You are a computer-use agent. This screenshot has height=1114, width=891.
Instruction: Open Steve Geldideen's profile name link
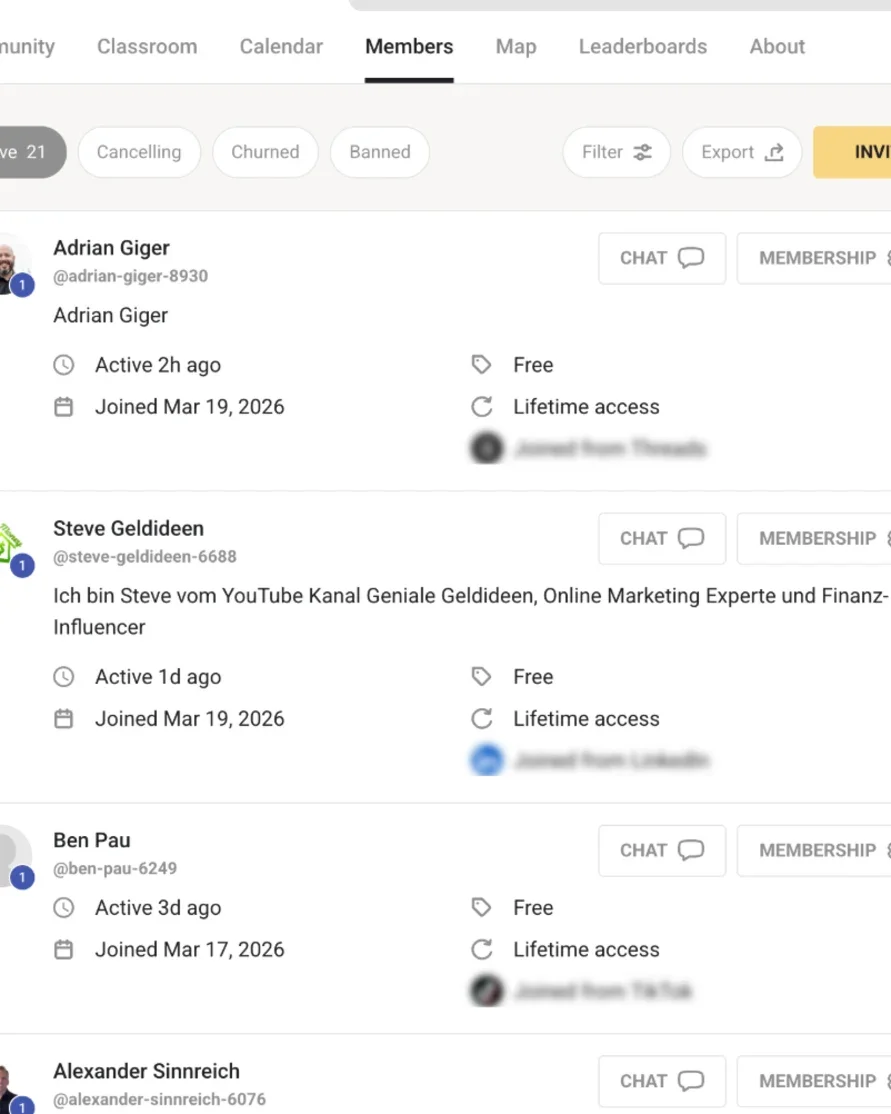[x=128, y=528]
